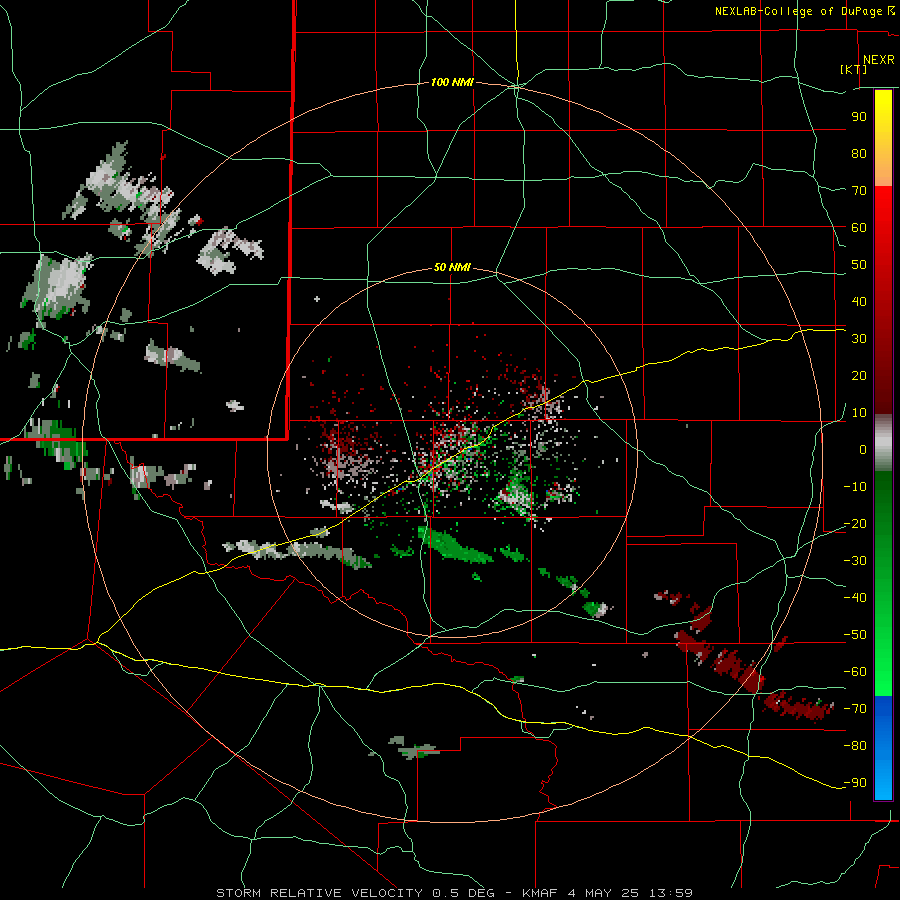Select the -30 value on the velocity scale

[x=855, y=561]
